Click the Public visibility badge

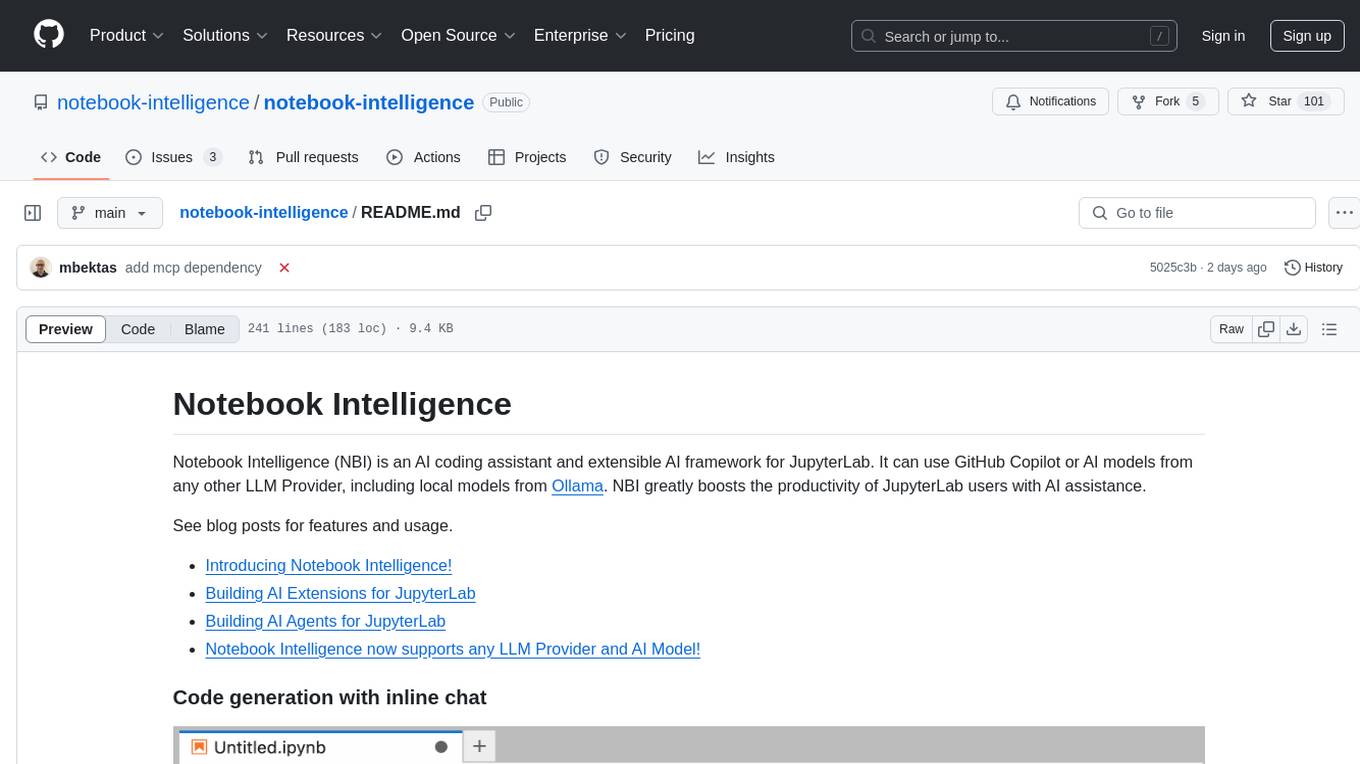tap(506, 102)
